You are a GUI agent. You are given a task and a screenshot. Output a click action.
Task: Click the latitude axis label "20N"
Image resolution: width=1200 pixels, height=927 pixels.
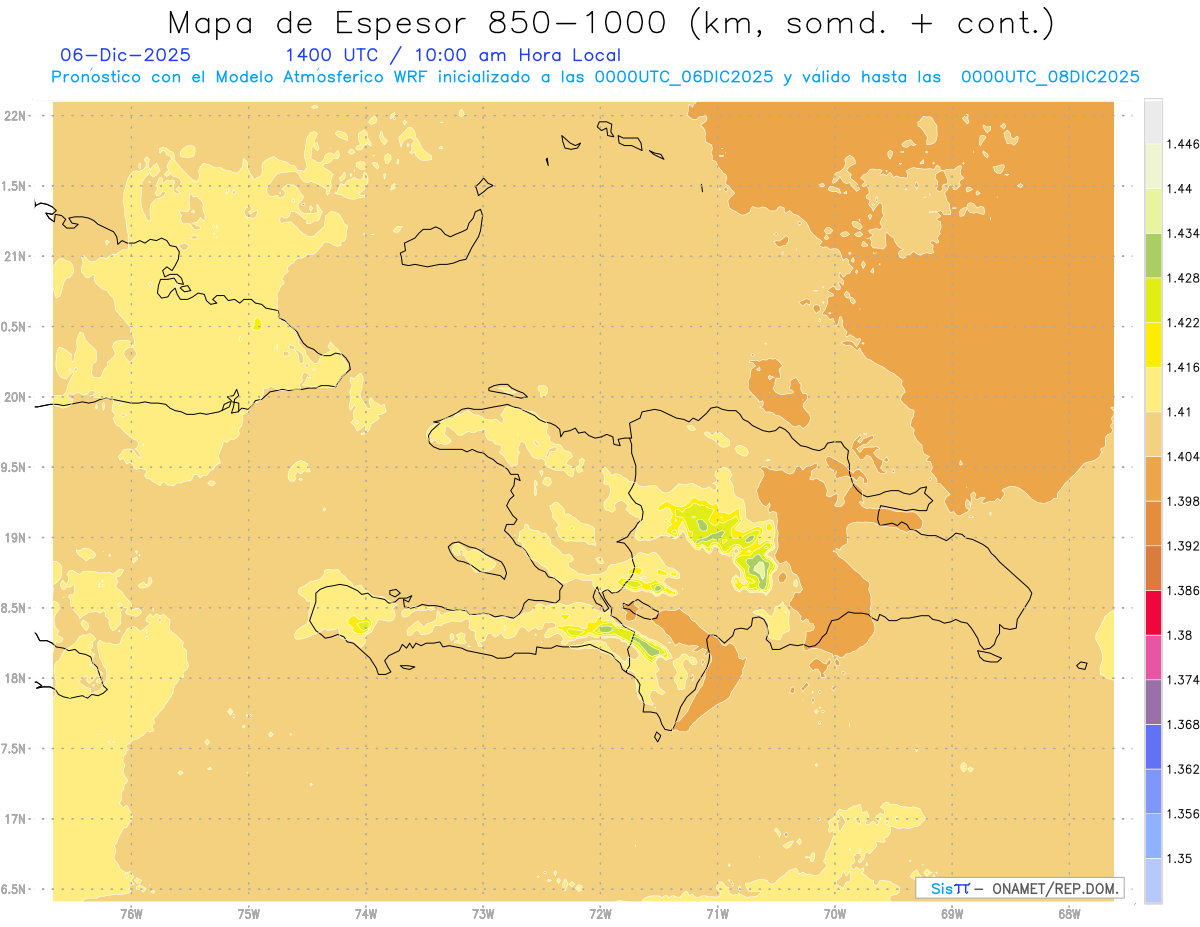tap(15, 397)
